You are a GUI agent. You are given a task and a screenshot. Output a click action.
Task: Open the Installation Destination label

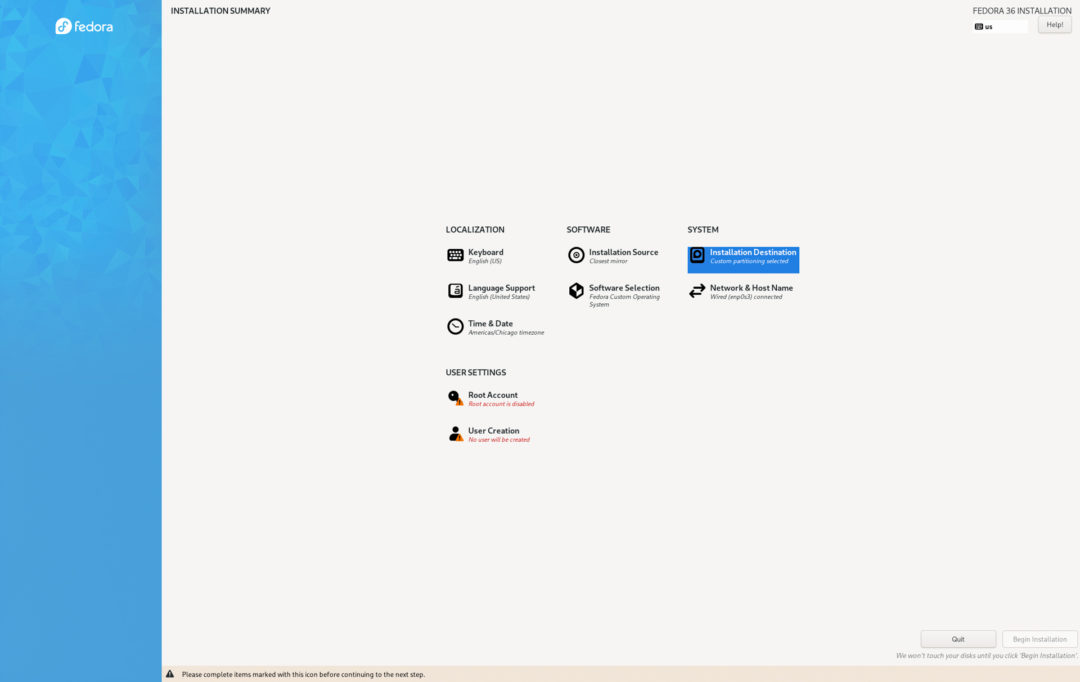[x=753, y=252]
